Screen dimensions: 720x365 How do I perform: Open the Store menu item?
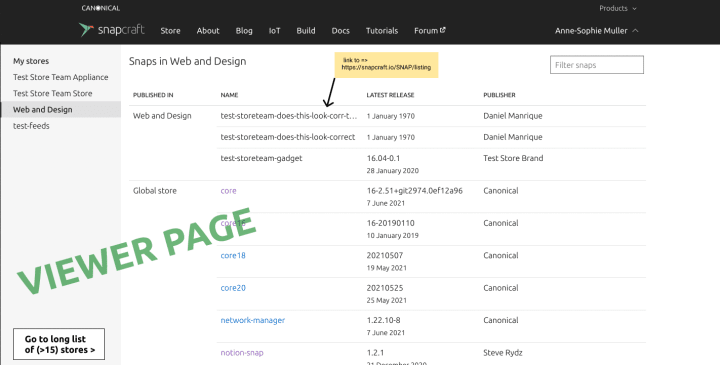point(170,31)
